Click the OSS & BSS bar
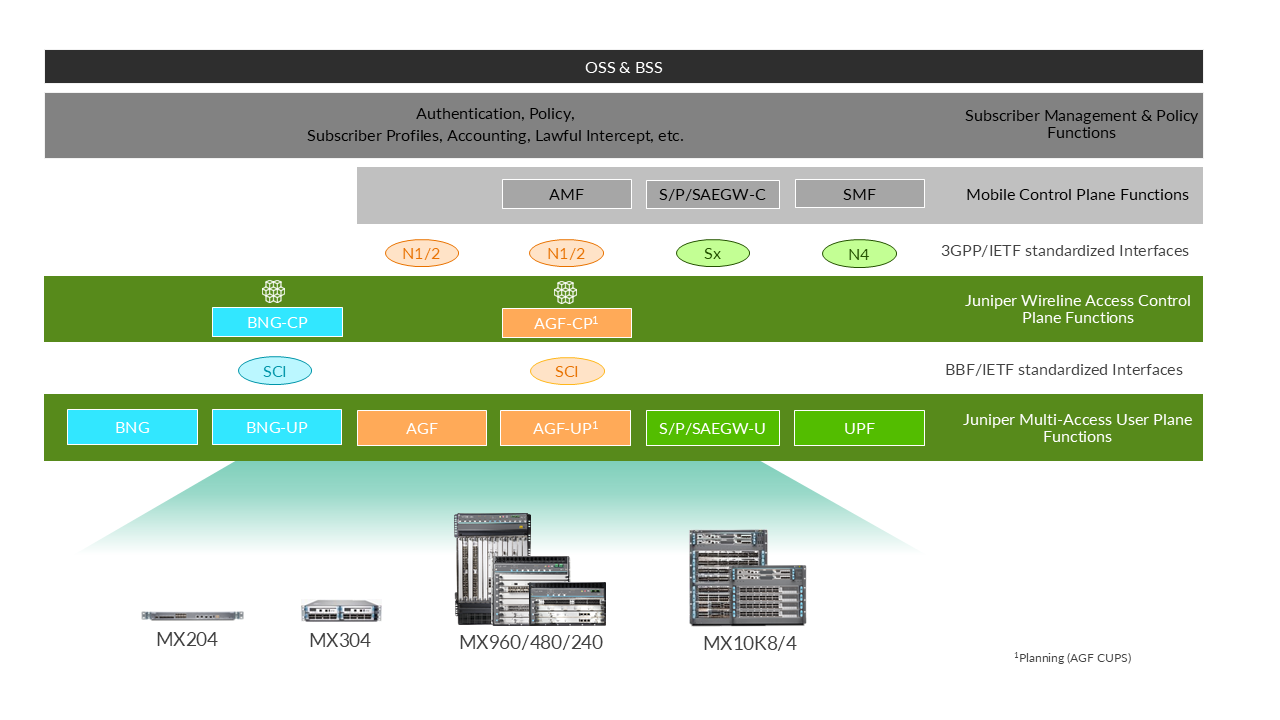Screen dimensions: 1280x720 click(x=623, y=67)
